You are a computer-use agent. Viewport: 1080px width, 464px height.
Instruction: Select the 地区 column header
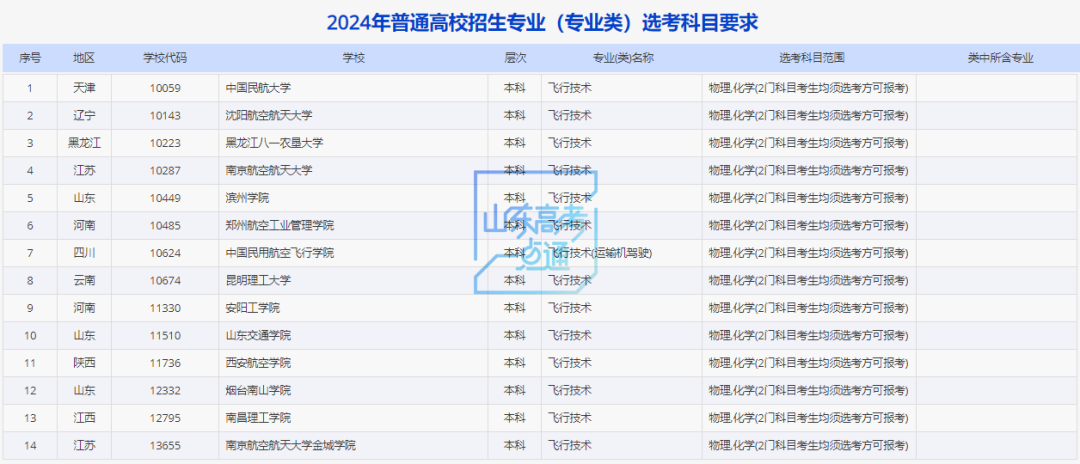pos(84,58)
